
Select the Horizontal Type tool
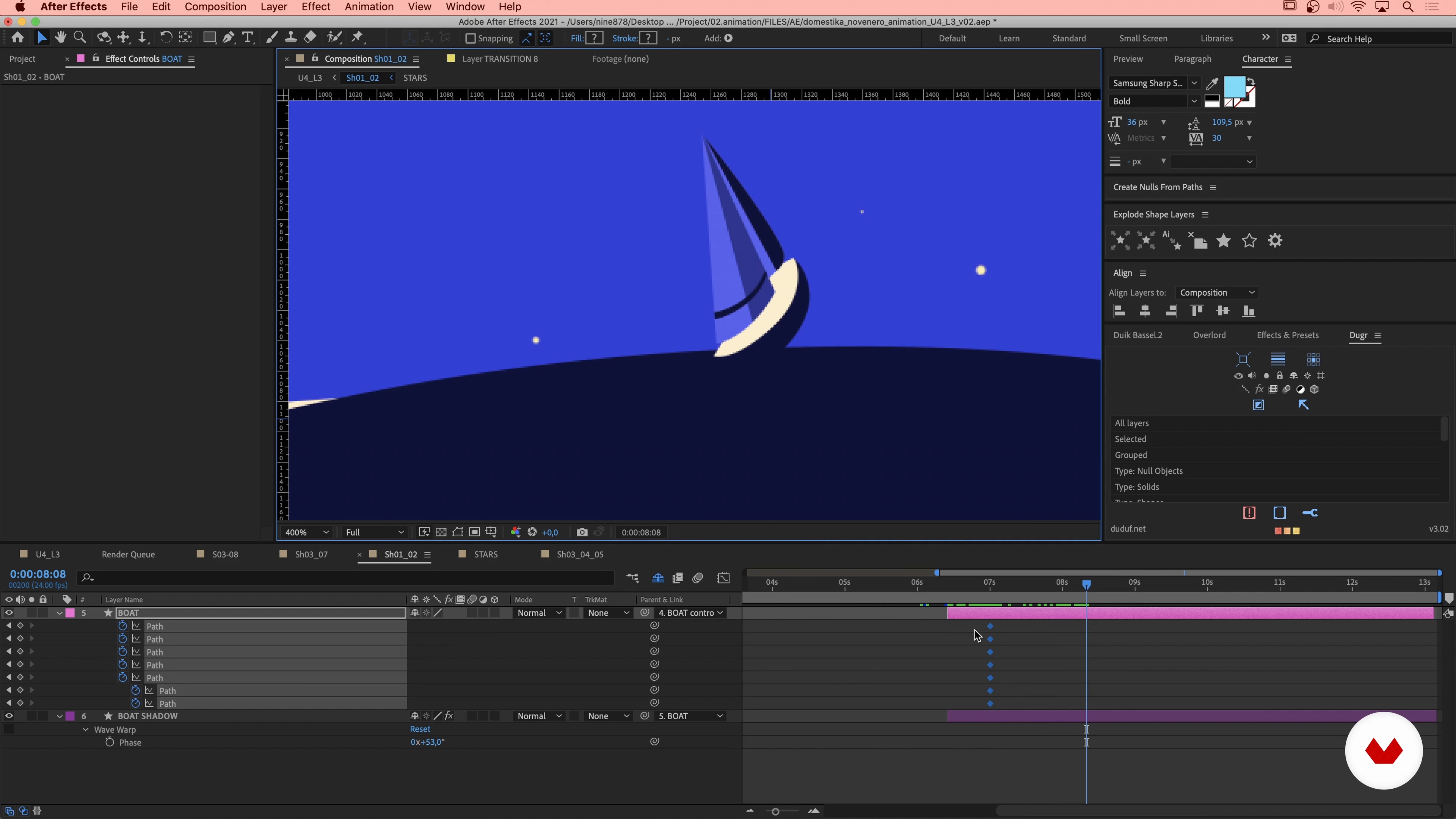247,38
